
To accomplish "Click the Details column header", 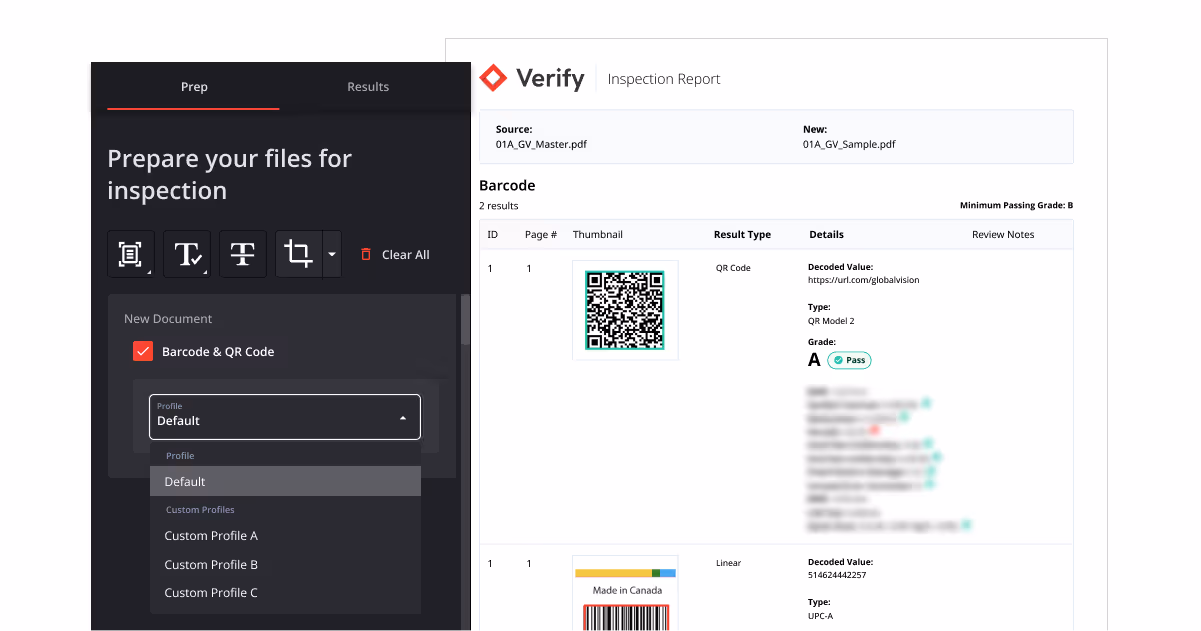I will [826, 235].
